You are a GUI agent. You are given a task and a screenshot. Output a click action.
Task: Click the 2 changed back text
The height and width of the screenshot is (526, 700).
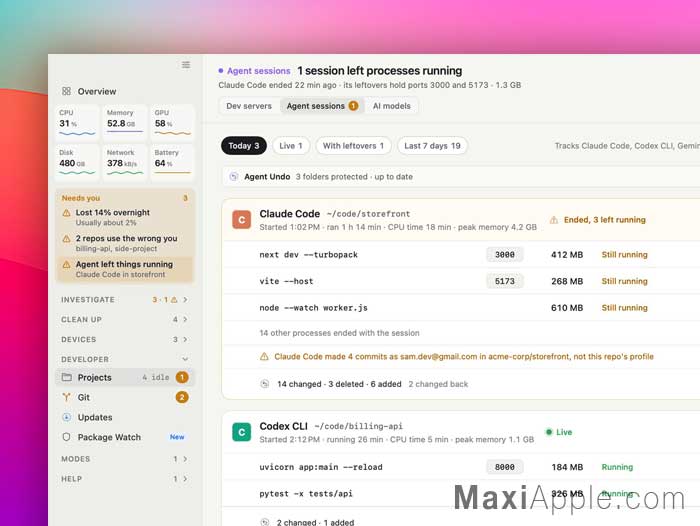(438, 384)
